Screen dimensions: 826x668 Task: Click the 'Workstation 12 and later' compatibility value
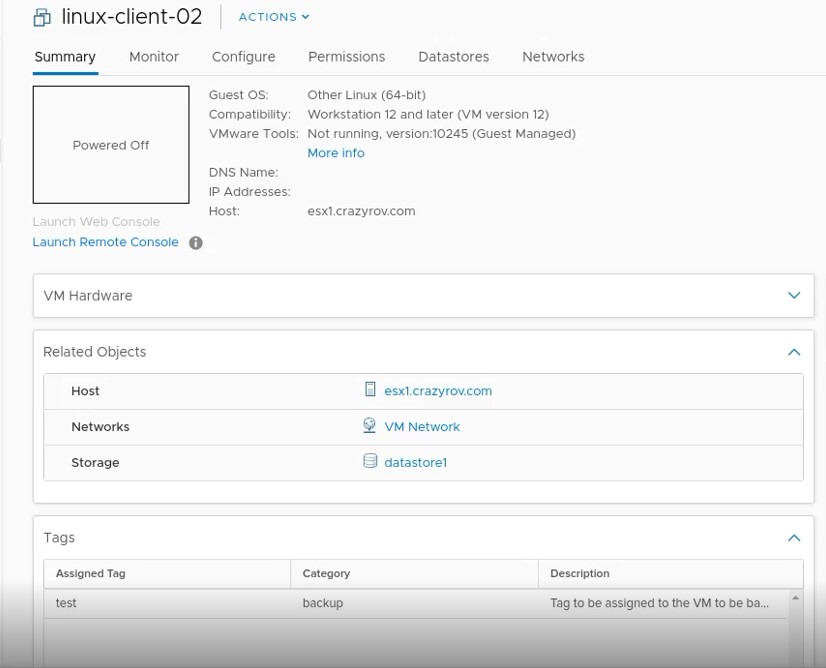tap(428, 114)
